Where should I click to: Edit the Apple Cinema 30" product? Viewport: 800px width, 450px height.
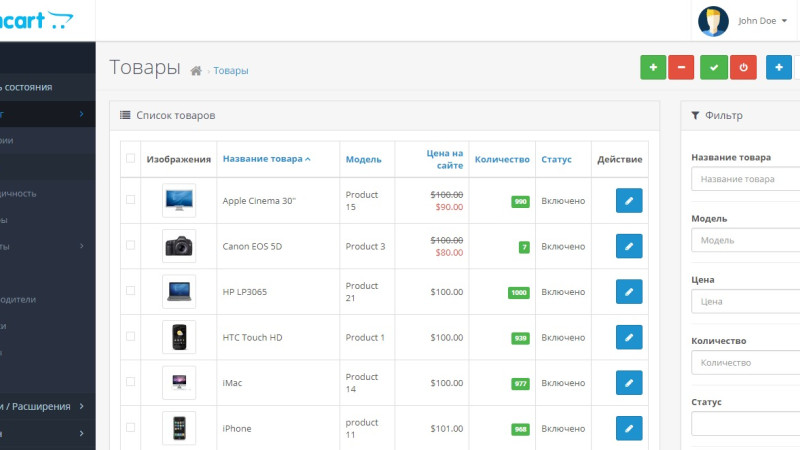coord(629,201)
